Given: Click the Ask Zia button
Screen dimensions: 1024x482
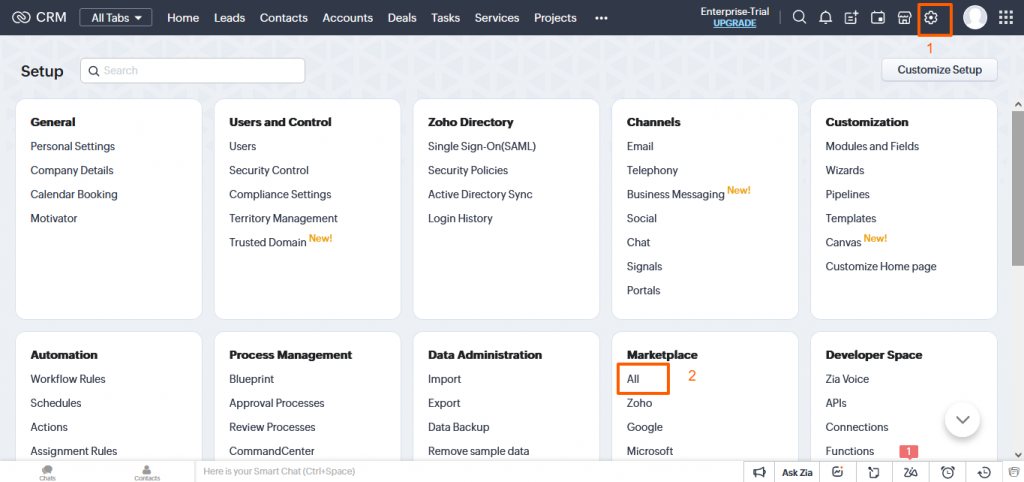Looking at the screenshot, I should [797, 472].
